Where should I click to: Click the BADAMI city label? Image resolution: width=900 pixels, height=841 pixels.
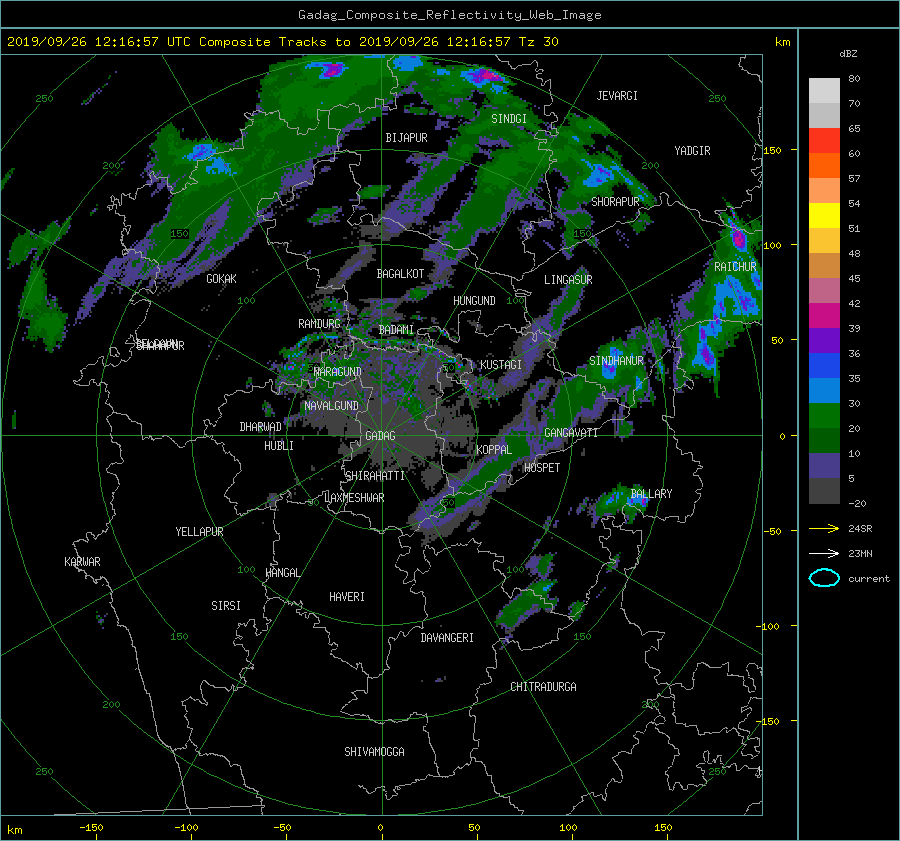coord(396,330)
